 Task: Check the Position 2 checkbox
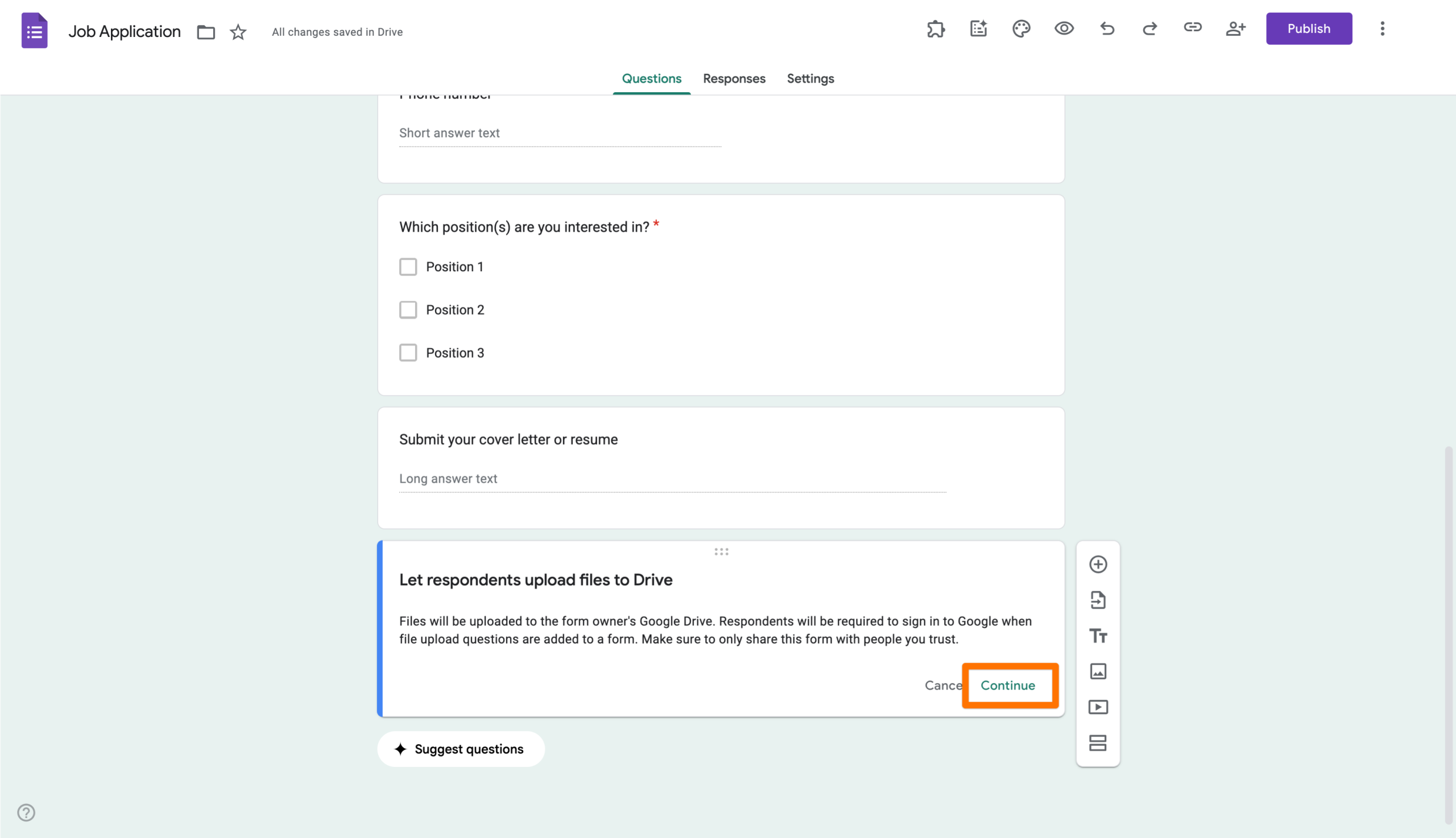pyautogui.click(x=408, y=310)
